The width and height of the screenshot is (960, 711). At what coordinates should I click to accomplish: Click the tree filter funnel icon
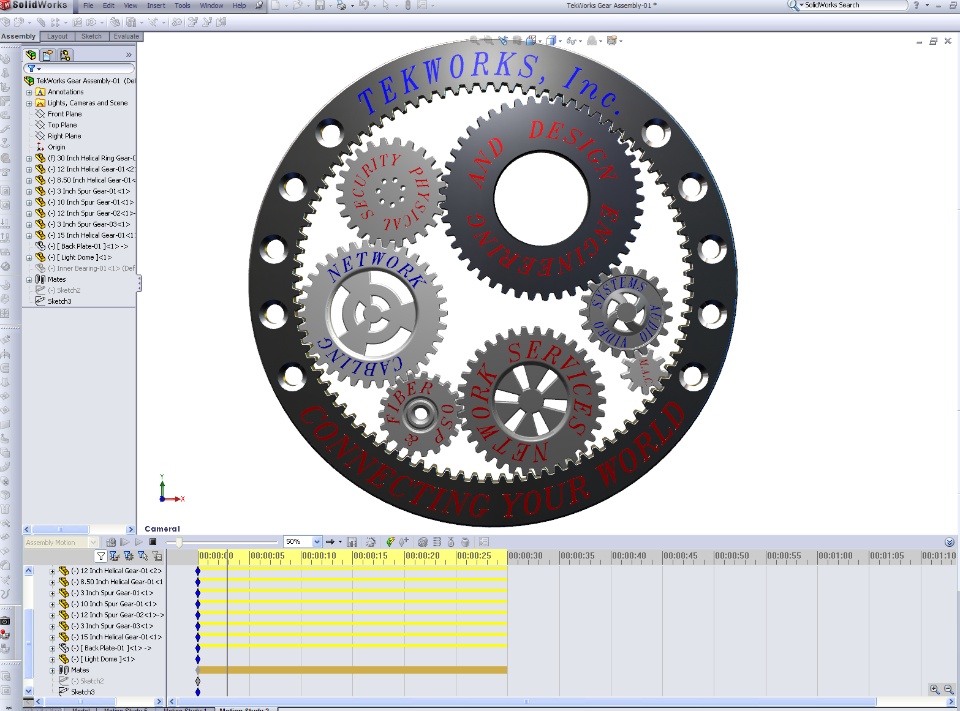31,69
